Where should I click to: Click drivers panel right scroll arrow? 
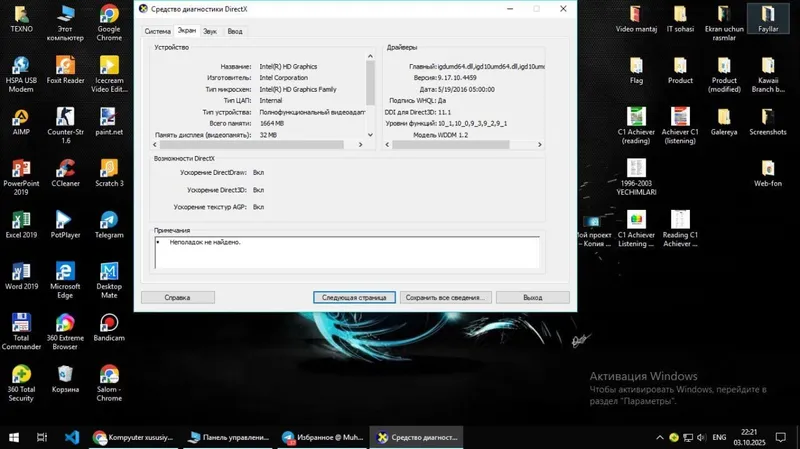(x=540, y=145)
